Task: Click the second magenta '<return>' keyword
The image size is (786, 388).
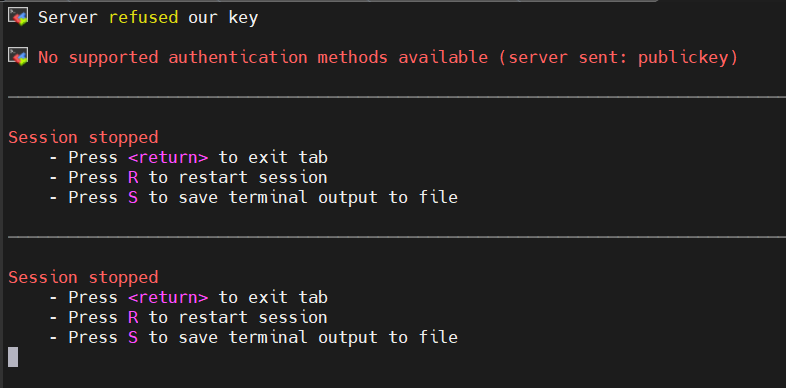Action: tap(168, 297)
